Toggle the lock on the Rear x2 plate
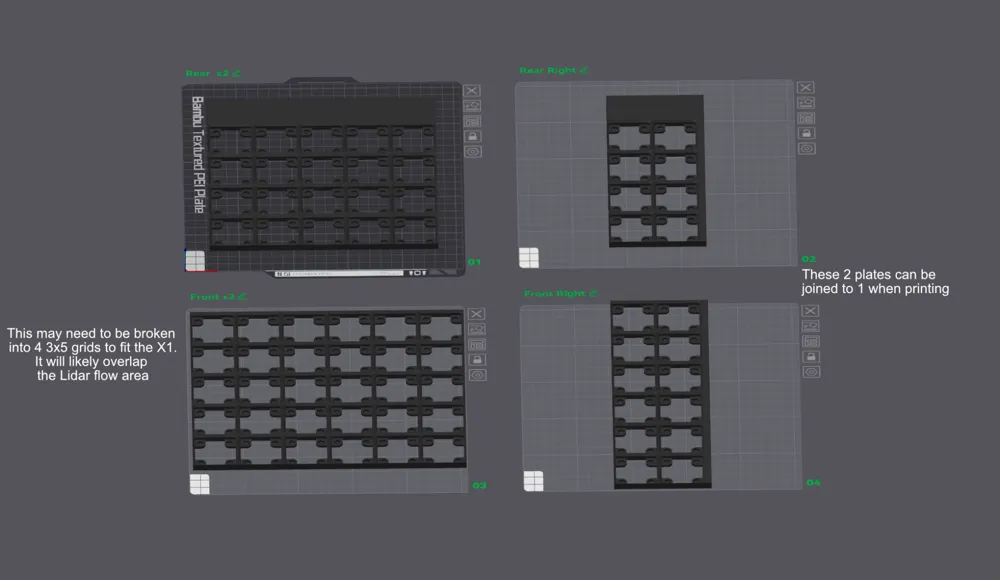 tap(471, 135)
